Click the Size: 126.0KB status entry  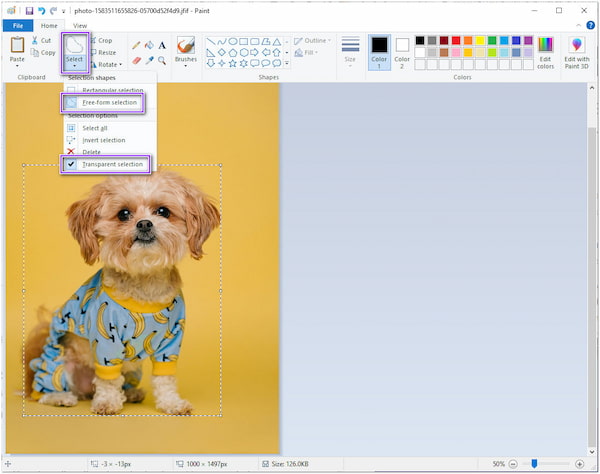pos(285,464)
